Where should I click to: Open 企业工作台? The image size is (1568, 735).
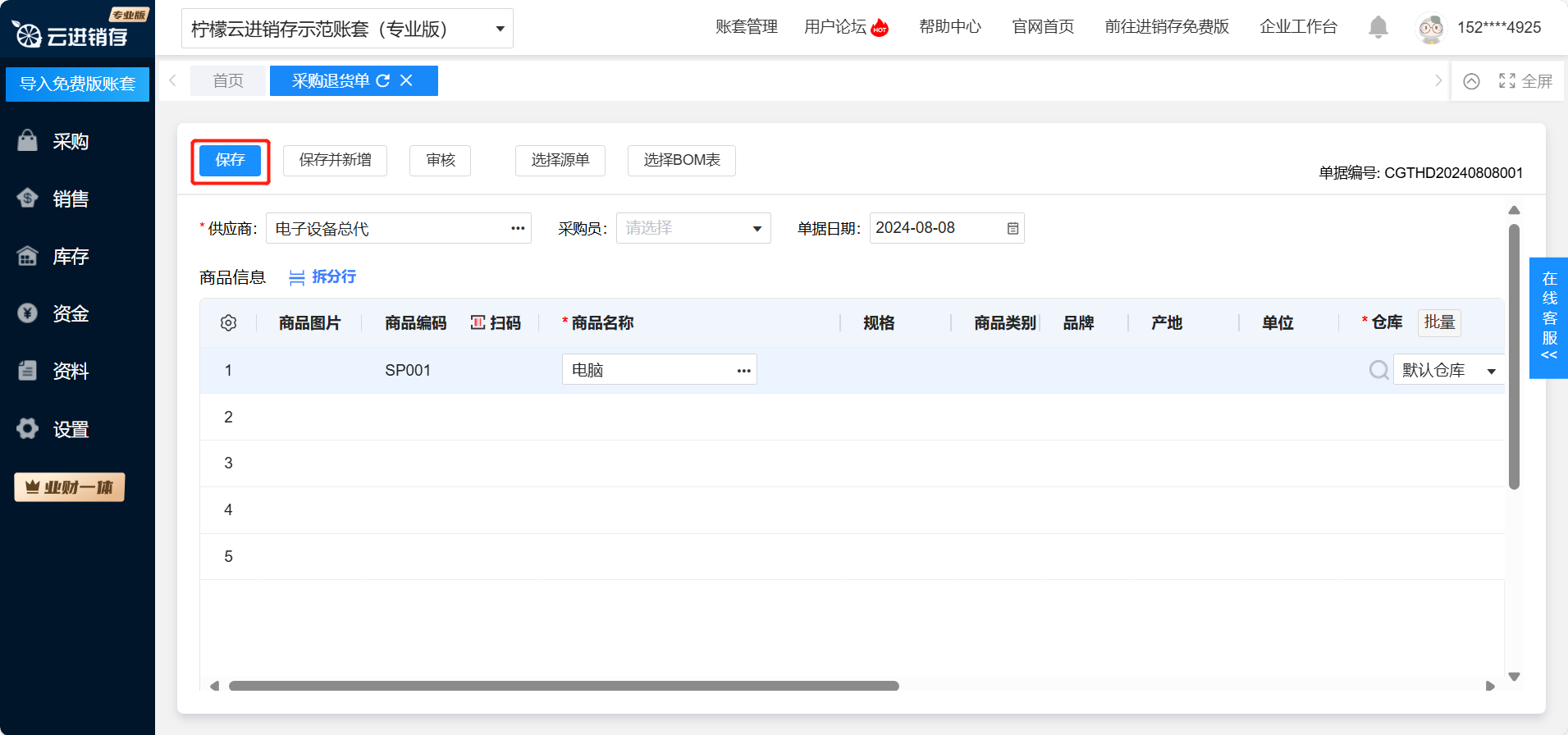[1299, 27]
